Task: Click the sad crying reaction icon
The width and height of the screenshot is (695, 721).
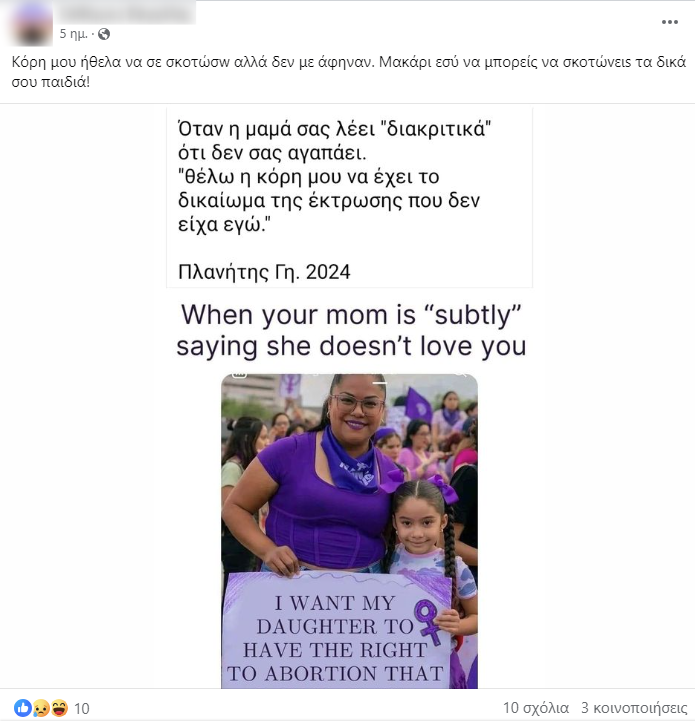Action: [x=41, y=708]
